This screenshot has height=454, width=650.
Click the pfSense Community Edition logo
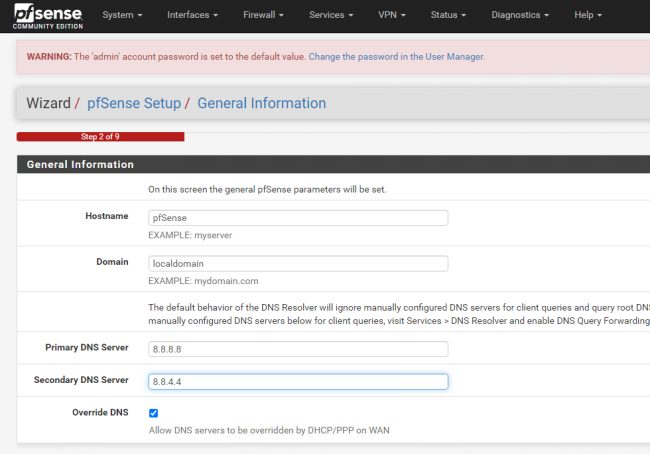pos(48,16)
